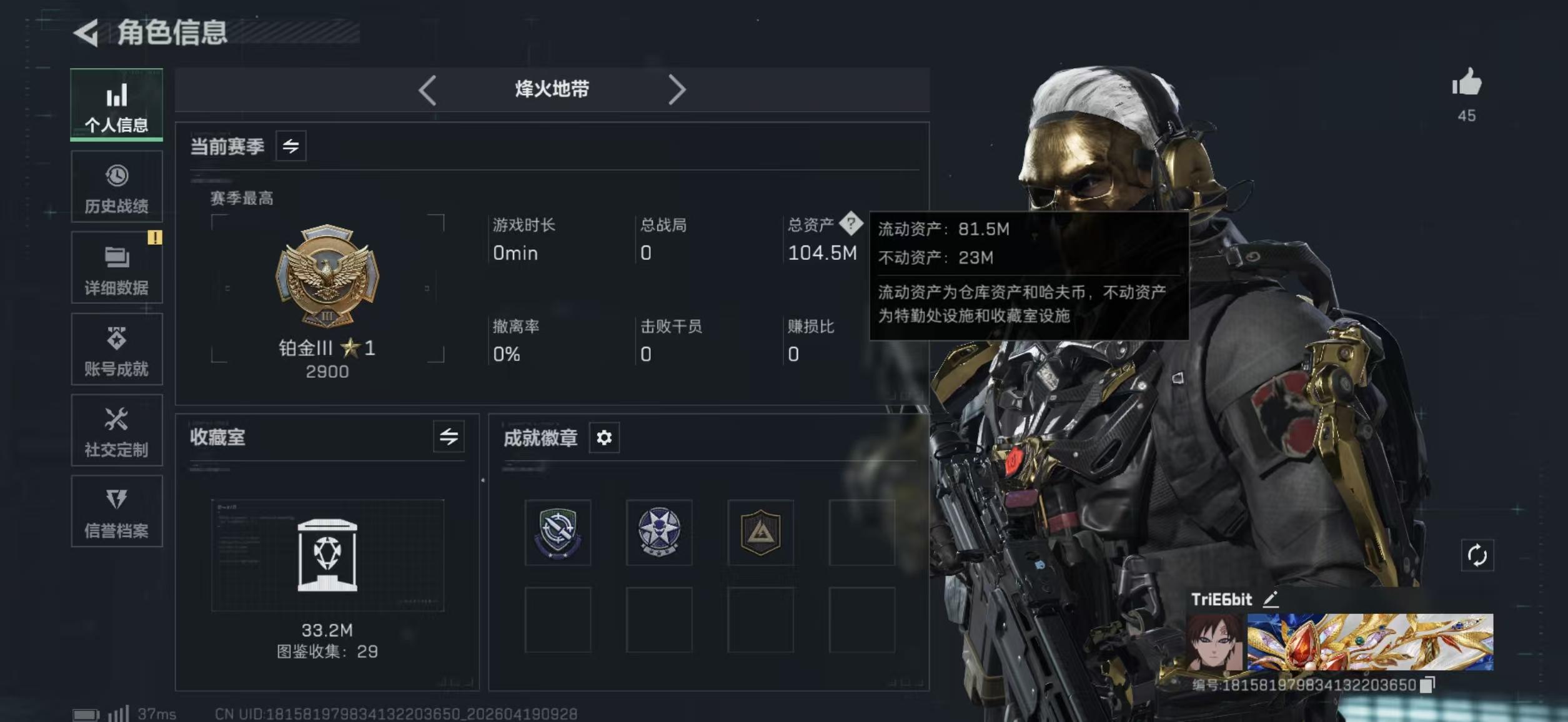Switch to the next game mode with the right chevron
The image size is (1568, 722).
[677, 90]
